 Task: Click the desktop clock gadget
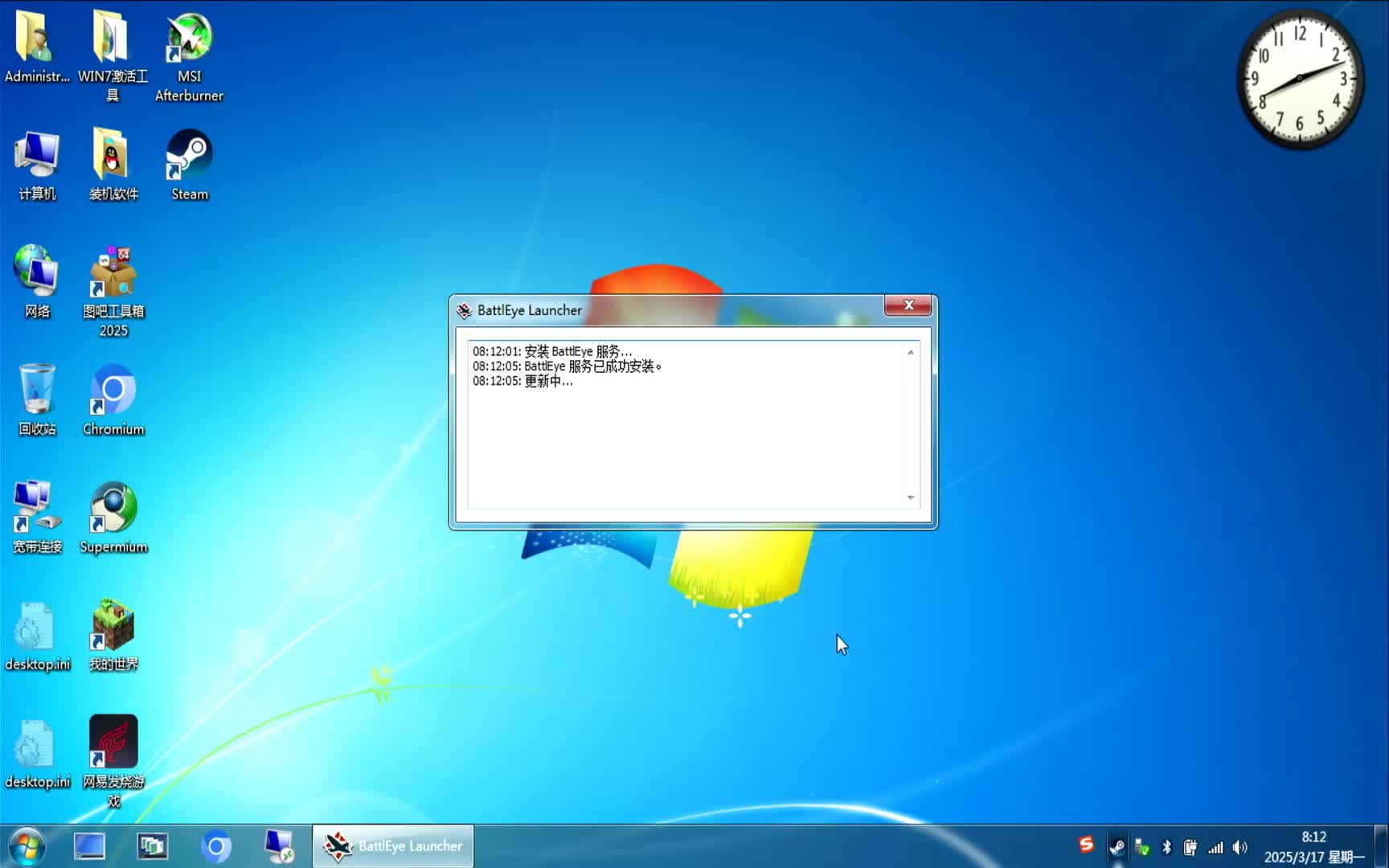(1300, 79)
